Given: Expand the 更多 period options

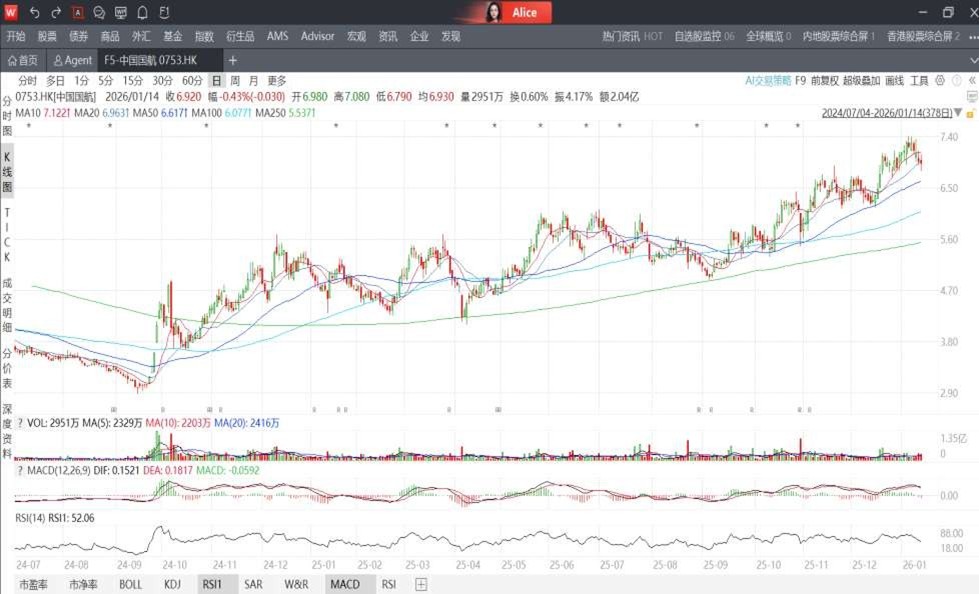Looking at the screenshot, I should pos(276,80).
